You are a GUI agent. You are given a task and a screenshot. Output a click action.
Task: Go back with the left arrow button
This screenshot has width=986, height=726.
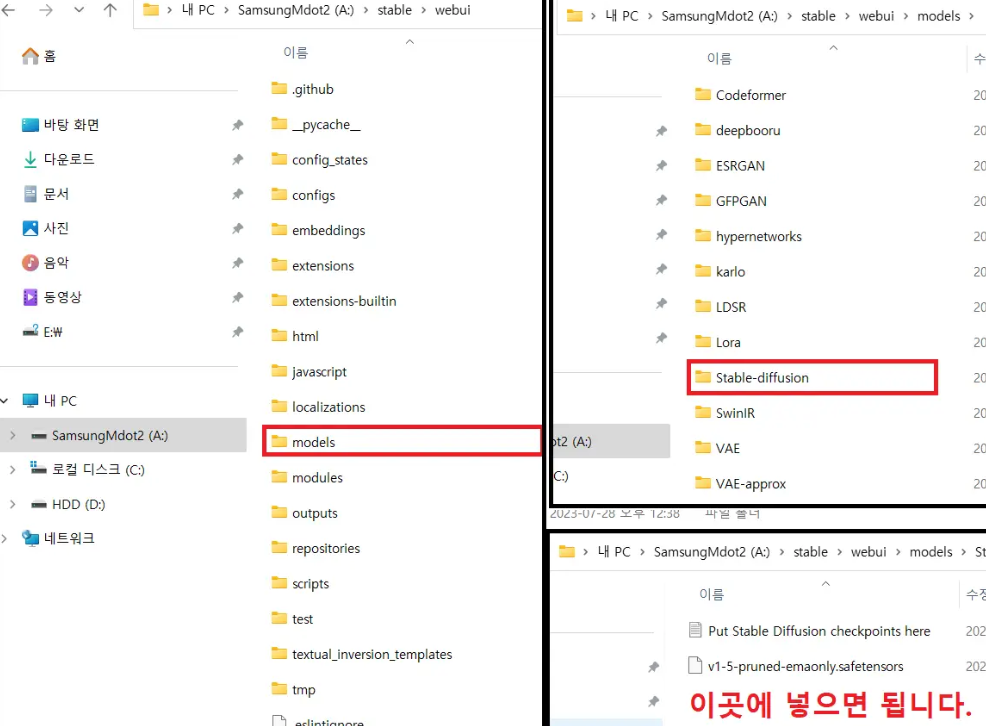[x=8, y=10]
